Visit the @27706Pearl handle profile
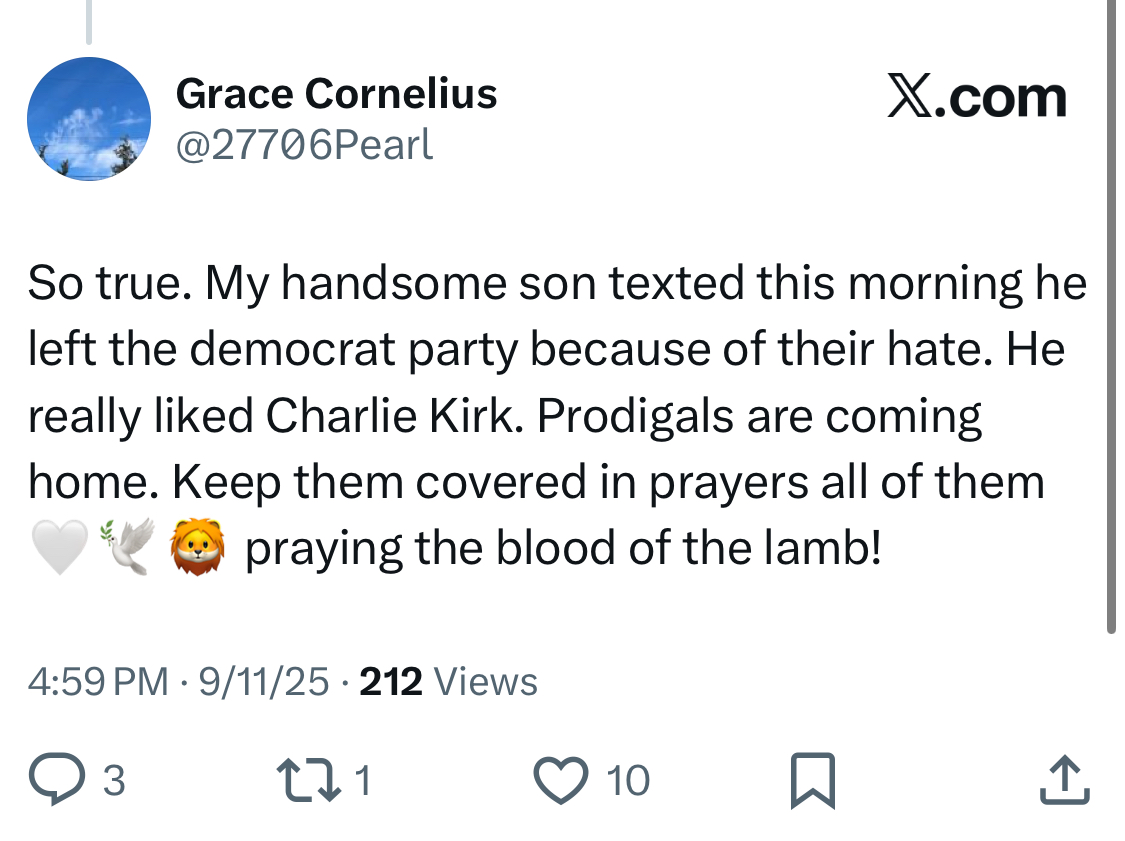The width and height of the screenshot is (1125, 841). click(304, 145)
